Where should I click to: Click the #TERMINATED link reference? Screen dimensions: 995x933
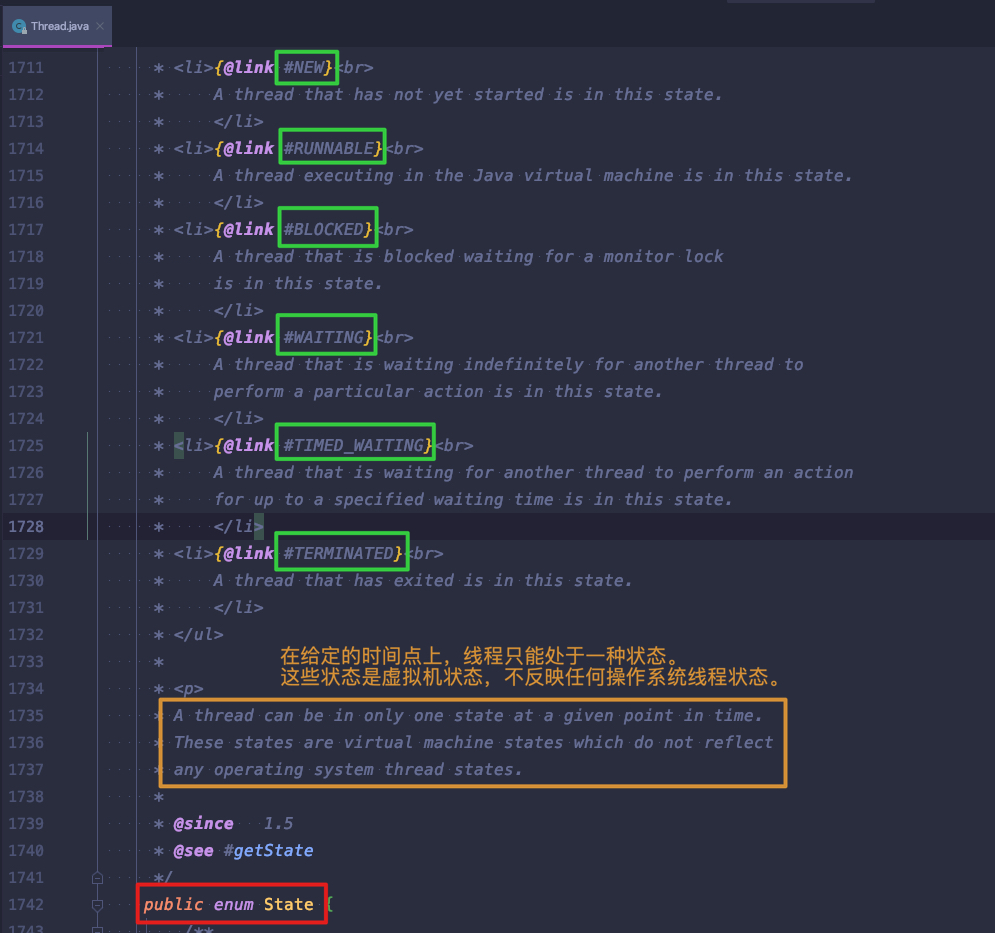(x=339, y=553)
